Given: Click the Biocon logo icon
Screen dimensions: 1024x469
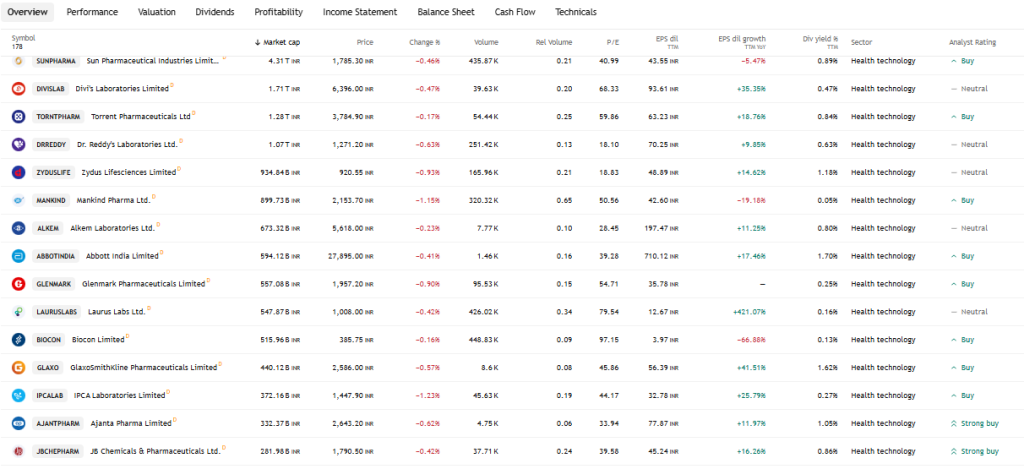Looking at the screenshot, I should pos(18,340).
